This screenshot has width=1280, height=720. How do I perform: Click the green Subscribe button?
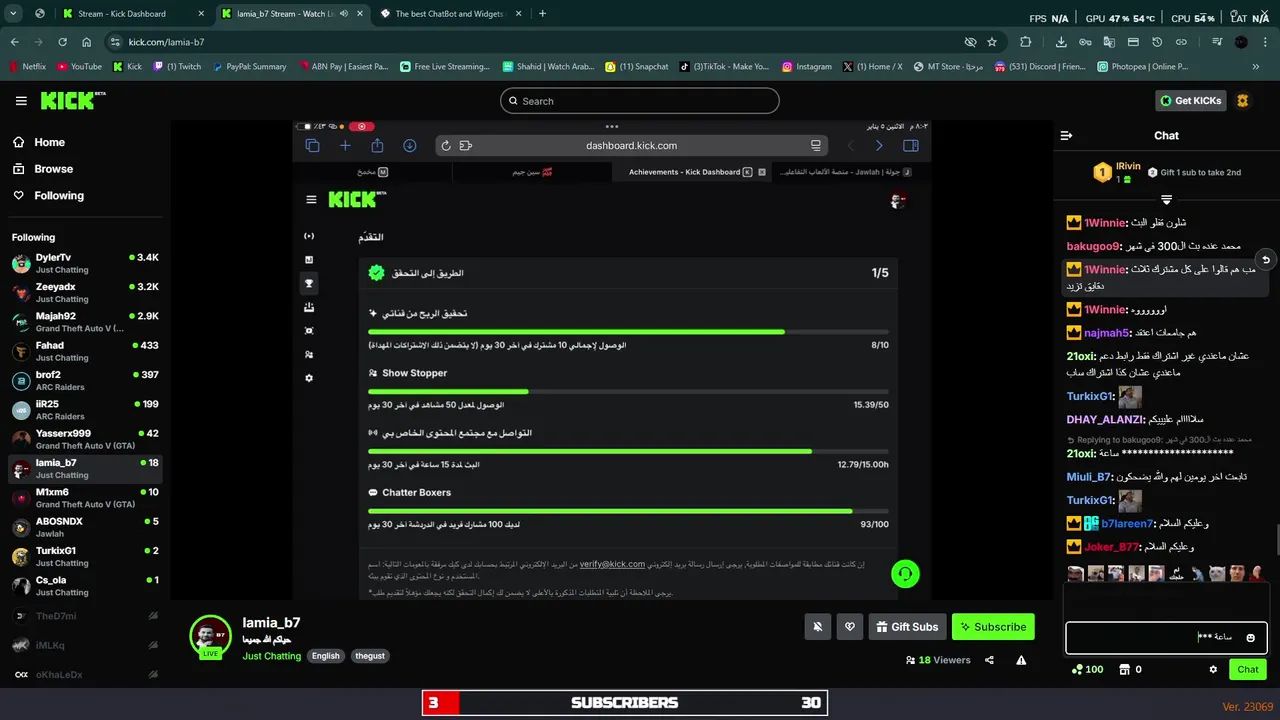pyautogui.click(x=993, y=627)
